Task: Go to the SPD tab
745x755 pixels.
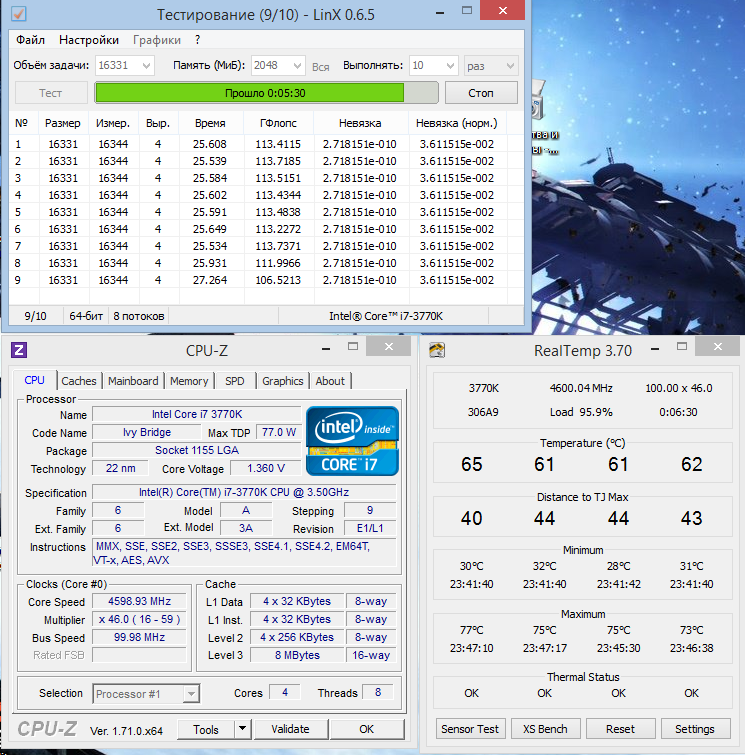Action: click(x=234, y=381)
